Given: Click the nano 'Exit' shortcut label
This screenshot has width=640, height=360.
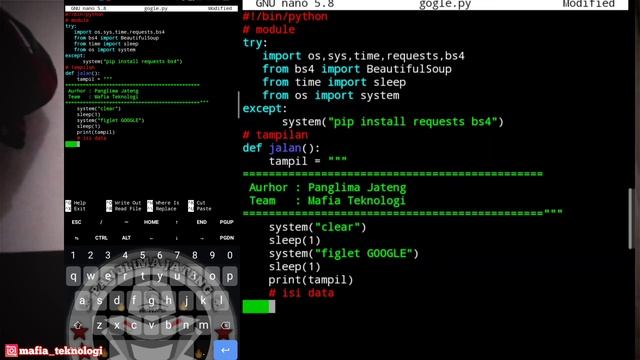Looking at the screenshot, I should point(80,209).
